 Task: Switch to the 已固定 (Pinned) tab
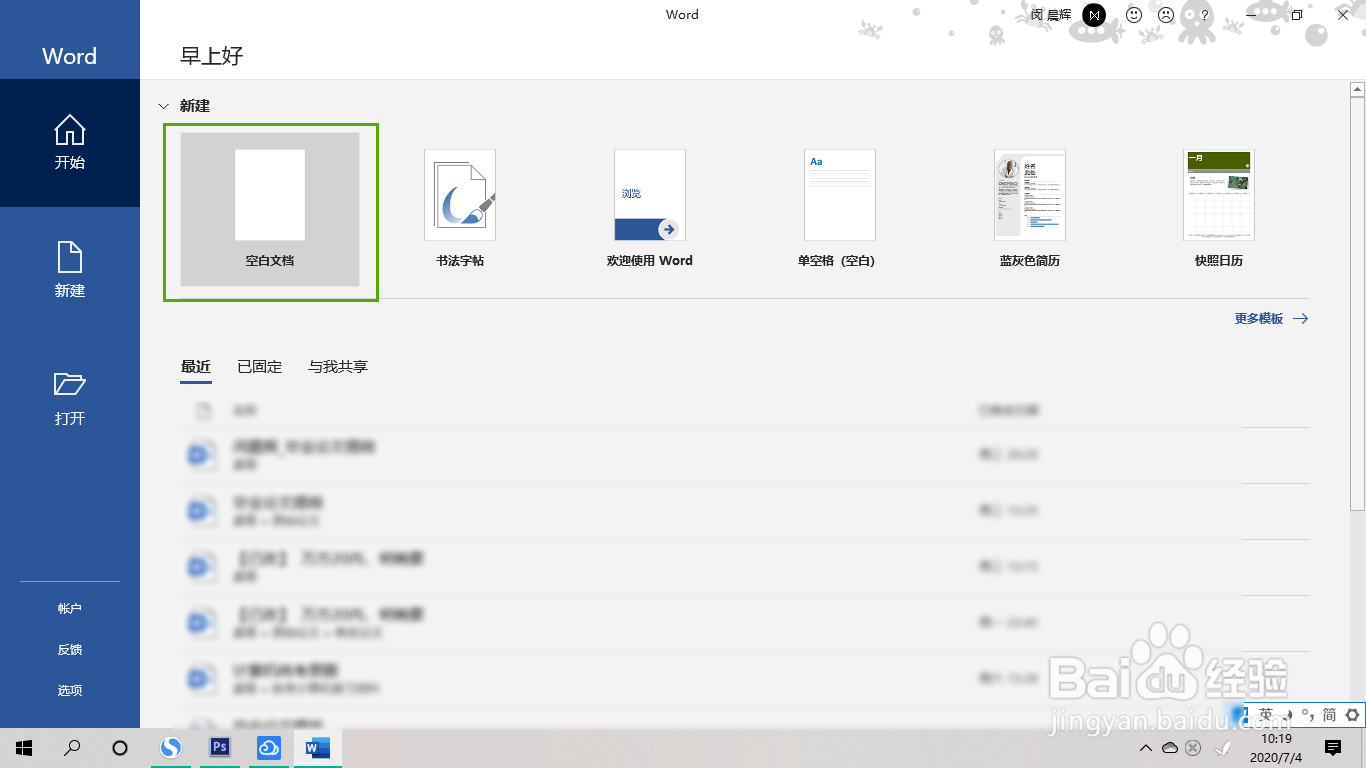click(260, 367)
